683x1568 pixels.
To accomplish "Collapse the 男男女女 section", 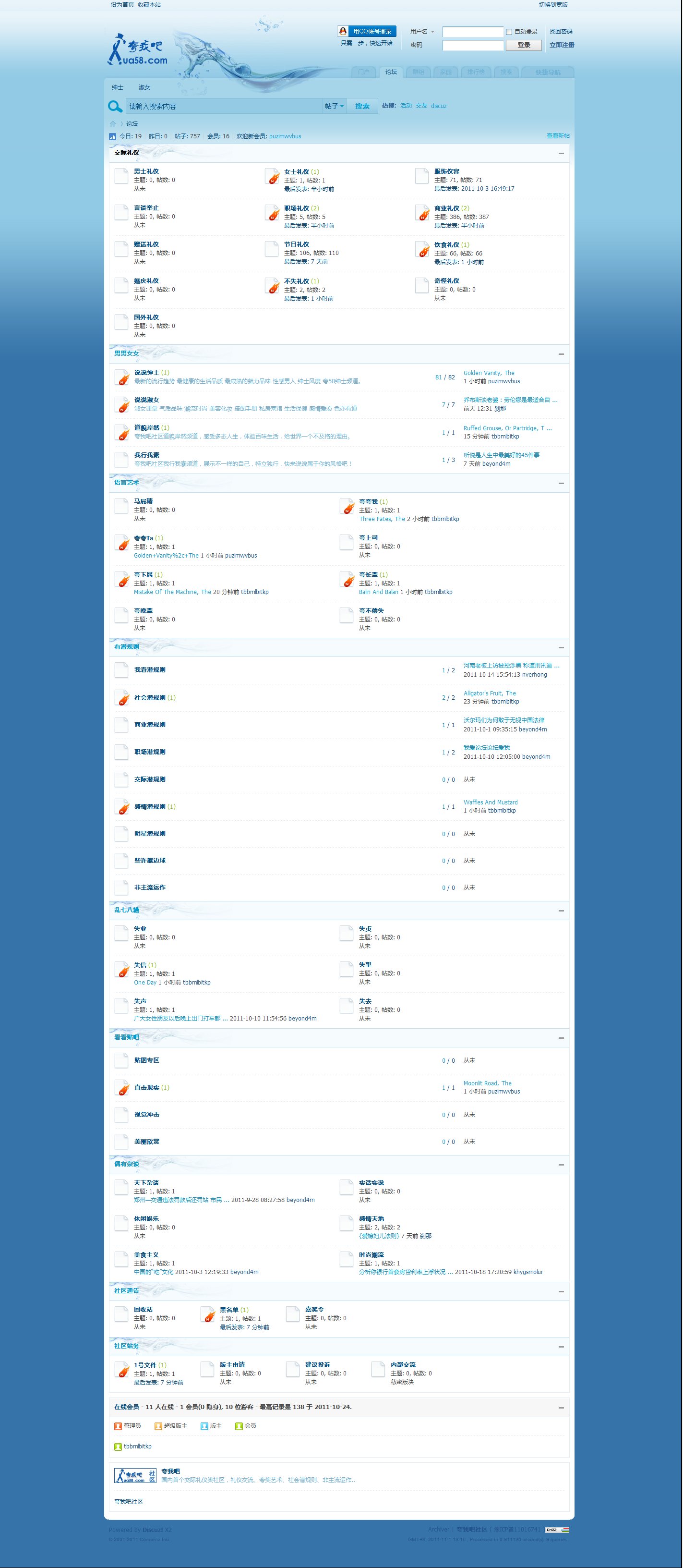I will pos(561,354).
